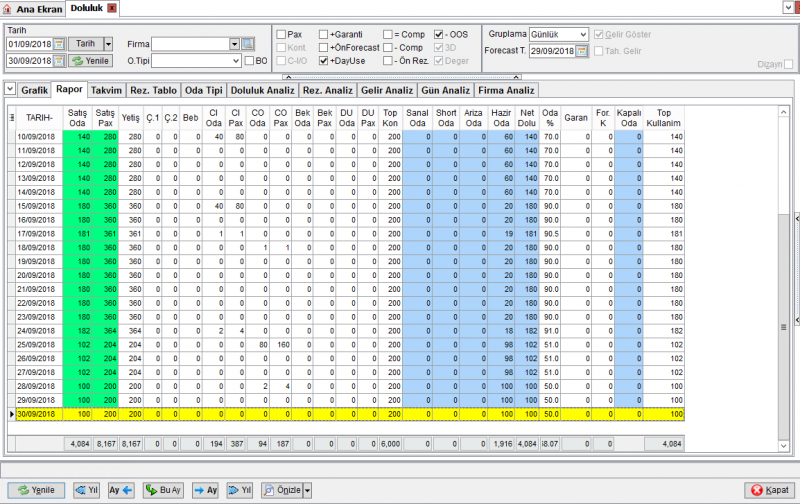Image resolution: width=800 pixels, height=504 pixels.
Task: Toggle the BO checkbox
Action: [x=249, y=61]
